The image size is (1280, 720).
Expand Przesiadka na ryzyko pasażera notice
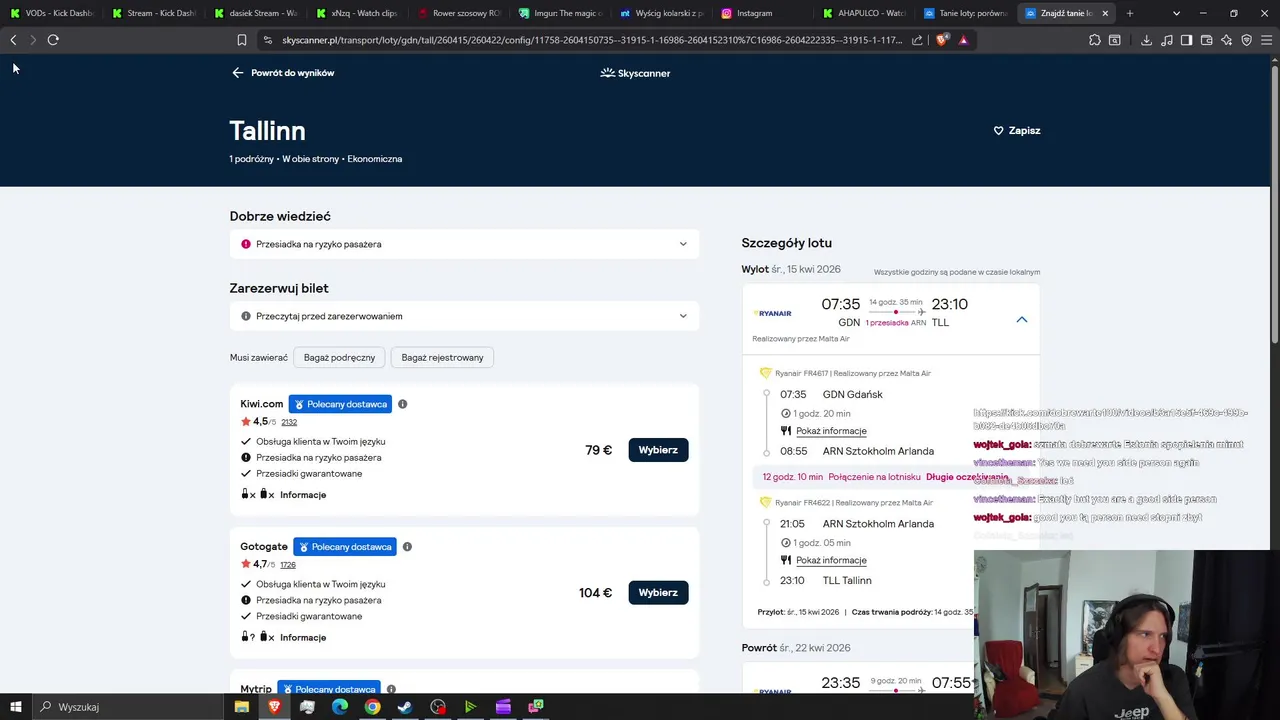pos(464,244)
